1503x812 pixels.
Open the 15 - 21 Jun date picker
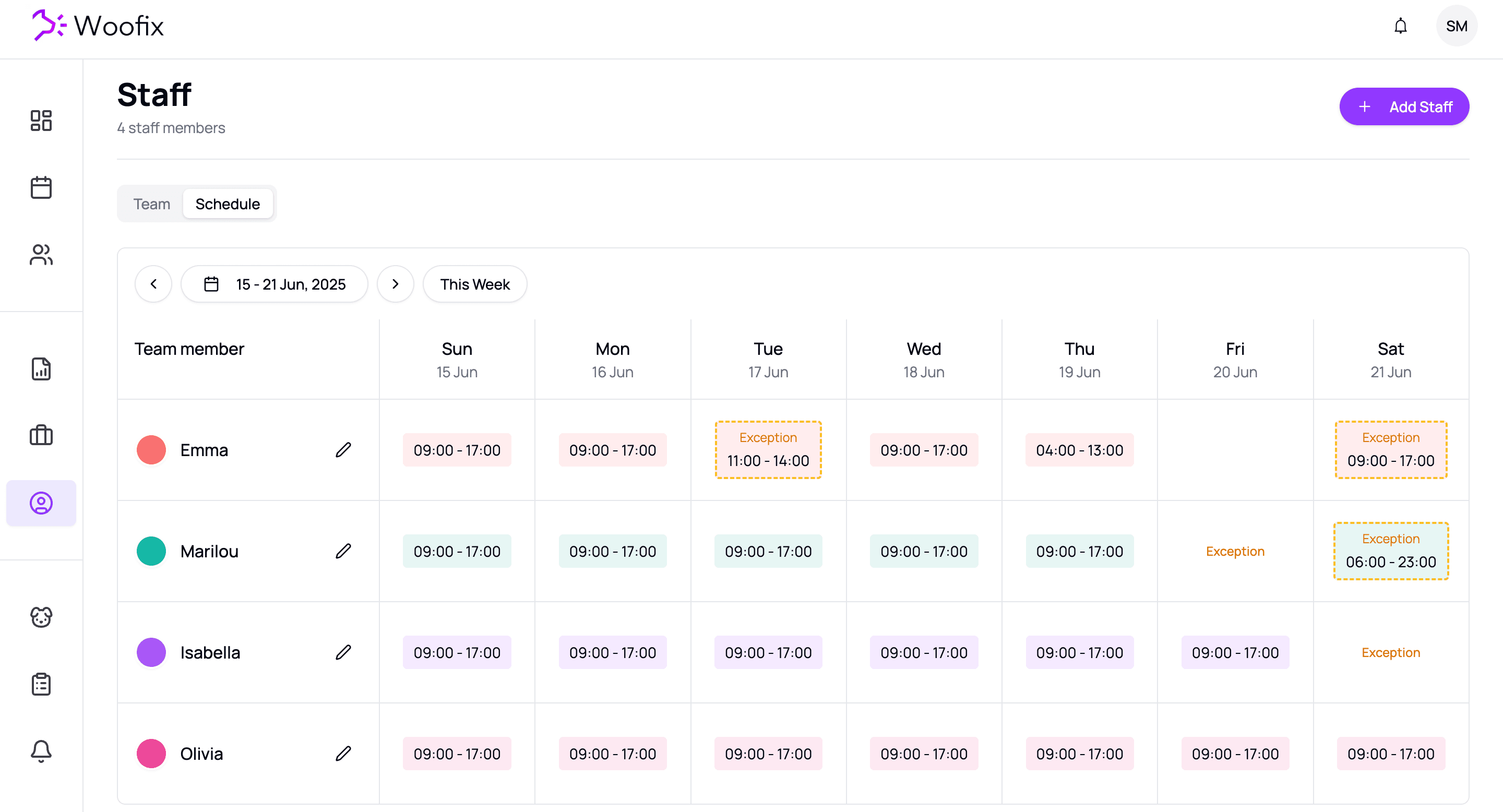274,284
